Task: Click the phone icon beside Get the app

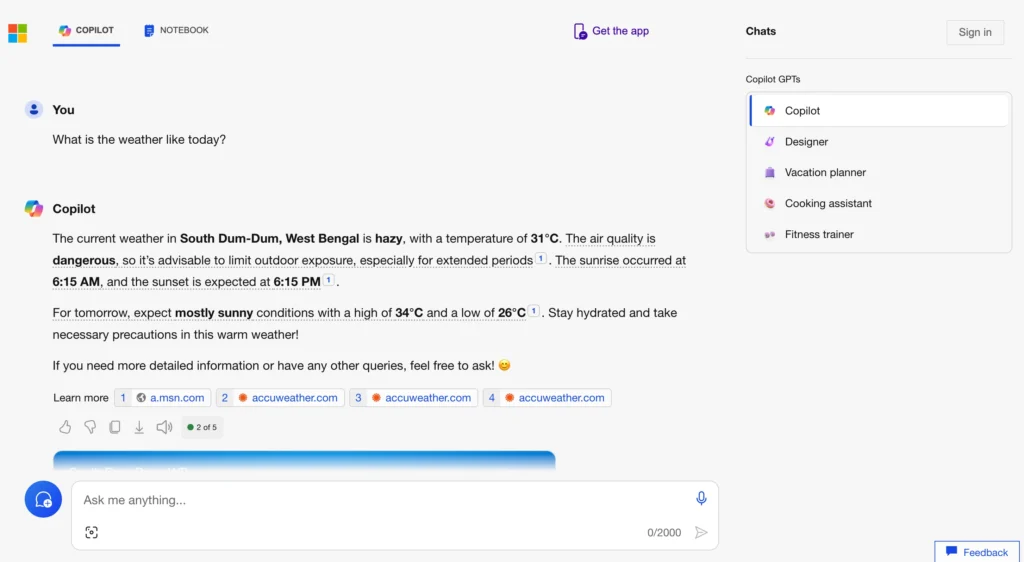Action: tap(580, 31)
